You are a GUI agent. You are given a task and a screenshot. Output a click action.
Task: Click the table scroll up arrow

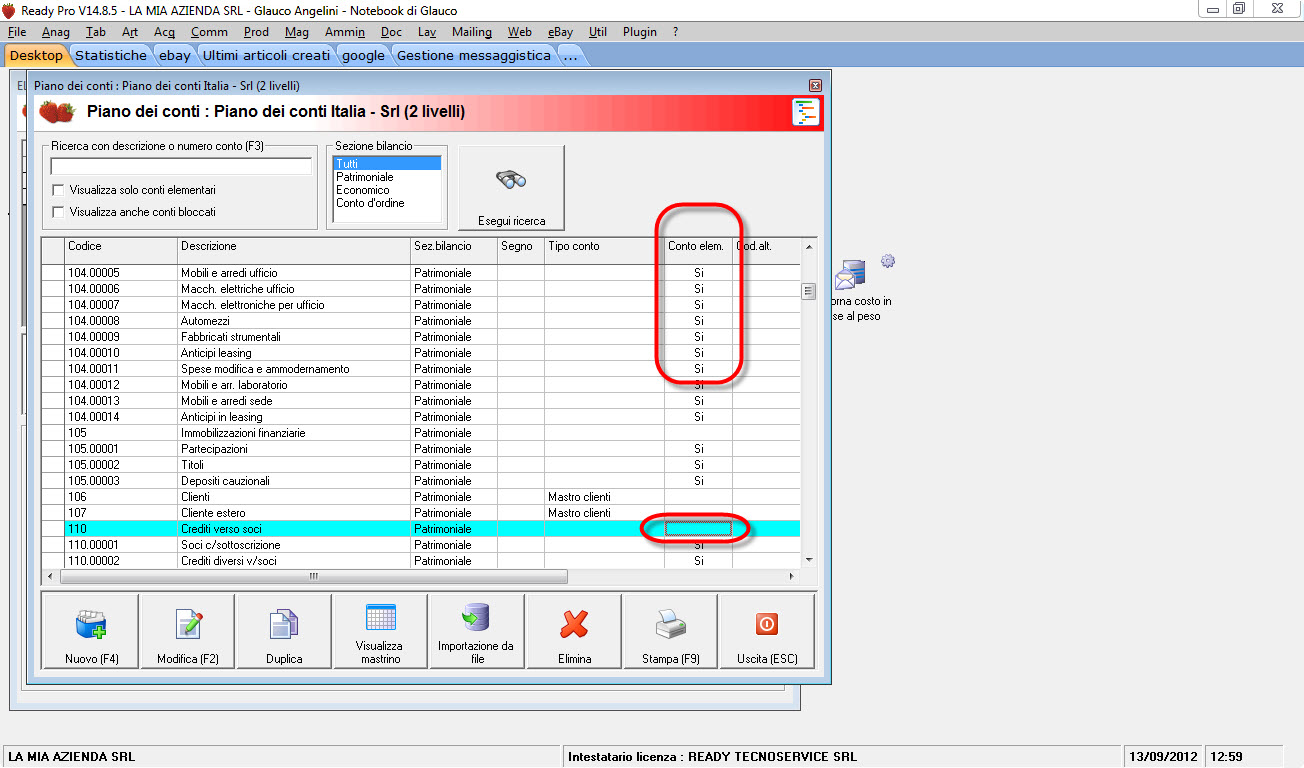808,247
